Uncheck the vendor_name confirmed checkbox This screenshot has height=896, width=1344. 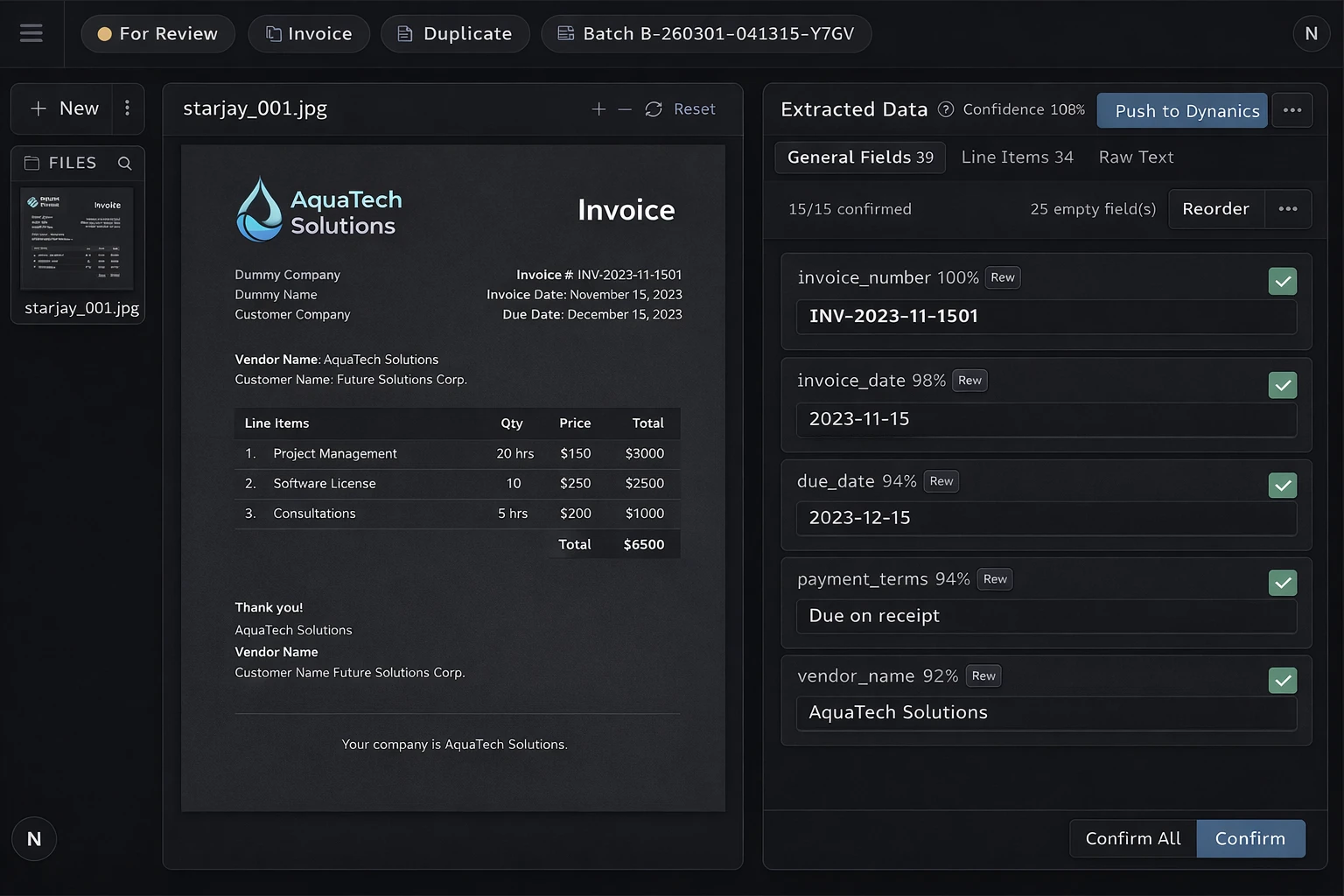pyautogui.click(x=1282, y=681)
